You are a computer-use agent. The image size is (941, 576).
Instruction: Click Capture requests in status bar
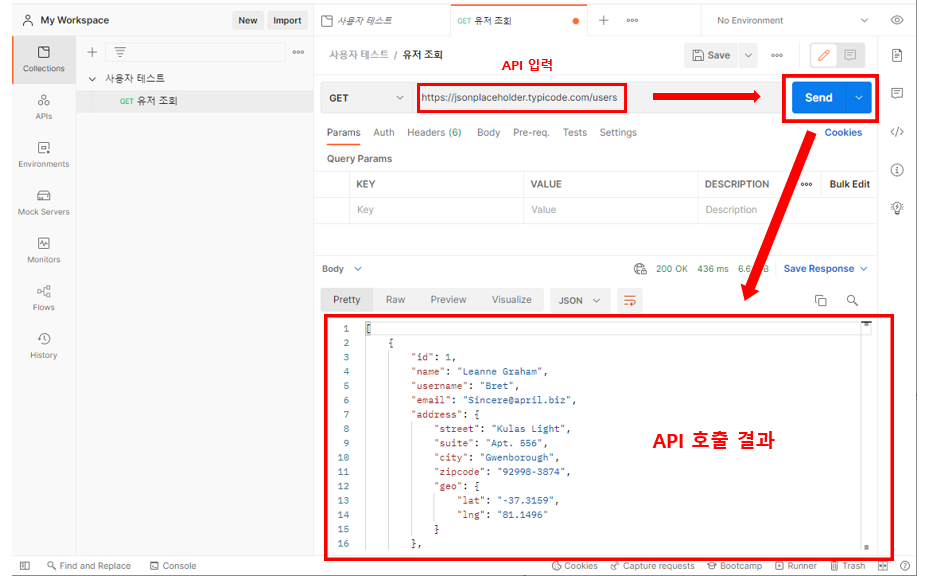point(652,566)
